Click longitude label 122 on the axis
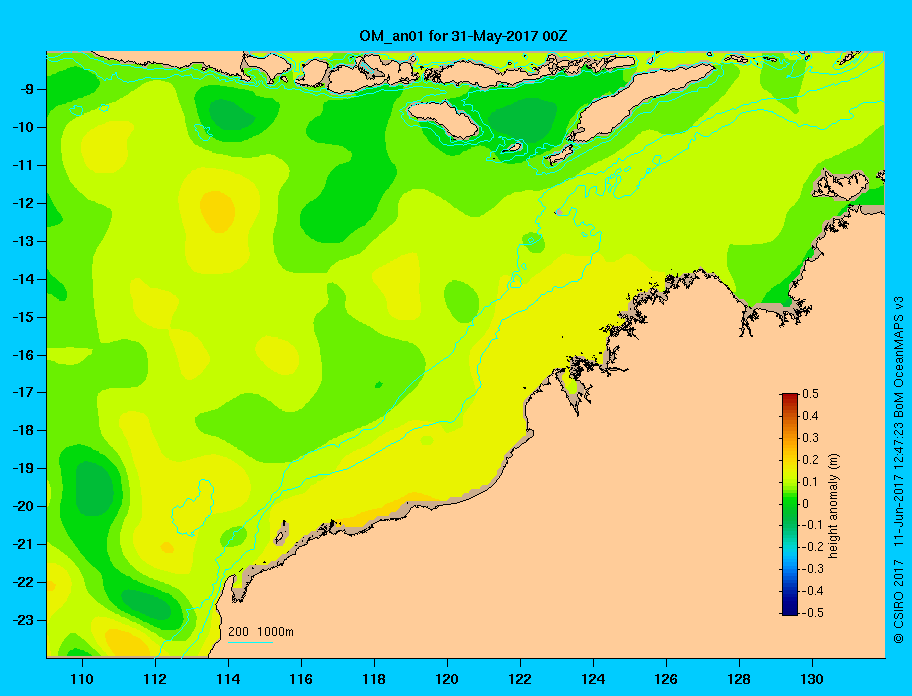The width and height of the screenshot is (912, 696). 520,679
